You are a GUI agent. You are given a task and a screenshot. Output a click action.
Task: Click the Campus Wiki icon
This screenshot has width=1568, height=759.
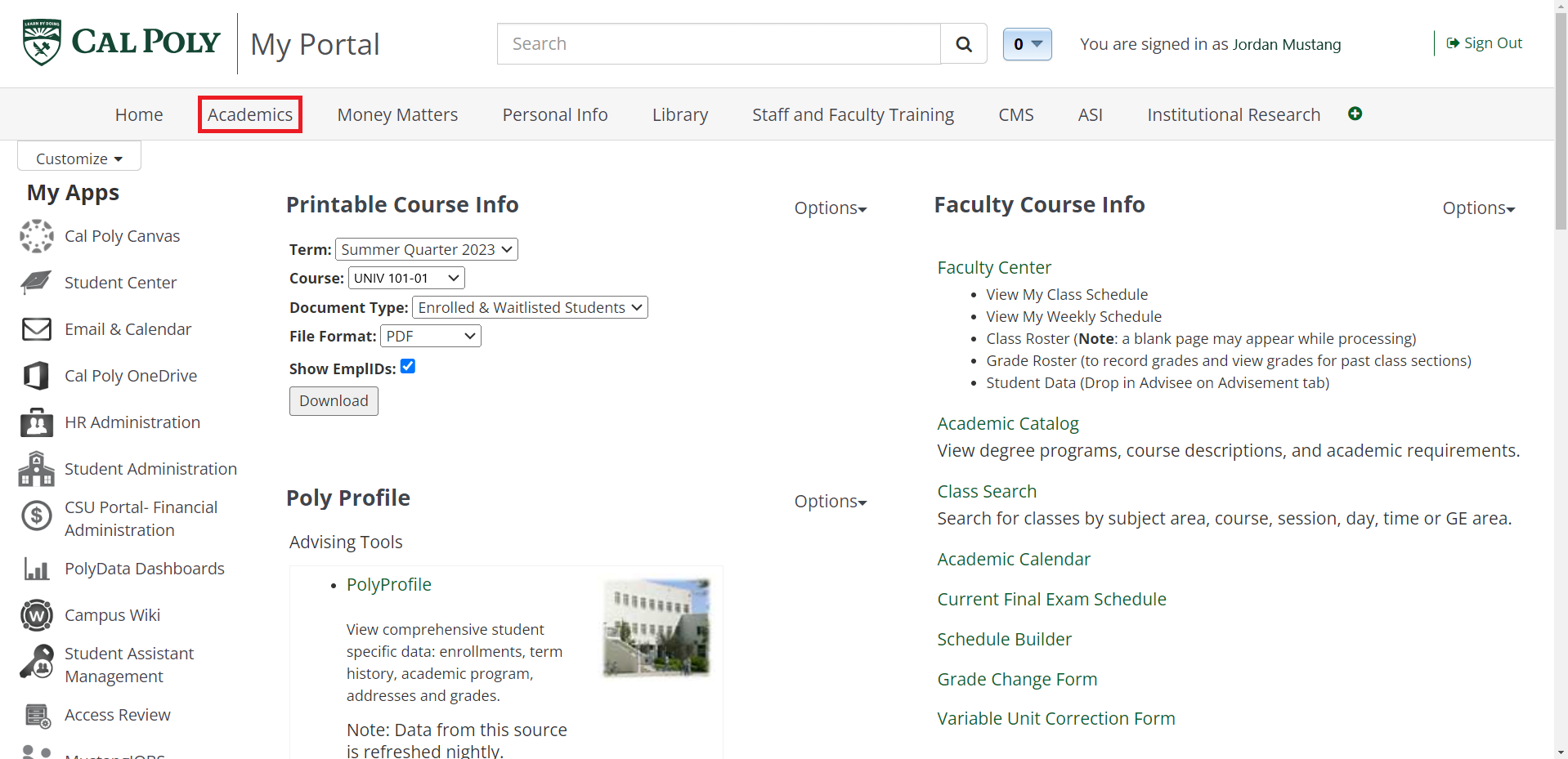coord(37,615)
